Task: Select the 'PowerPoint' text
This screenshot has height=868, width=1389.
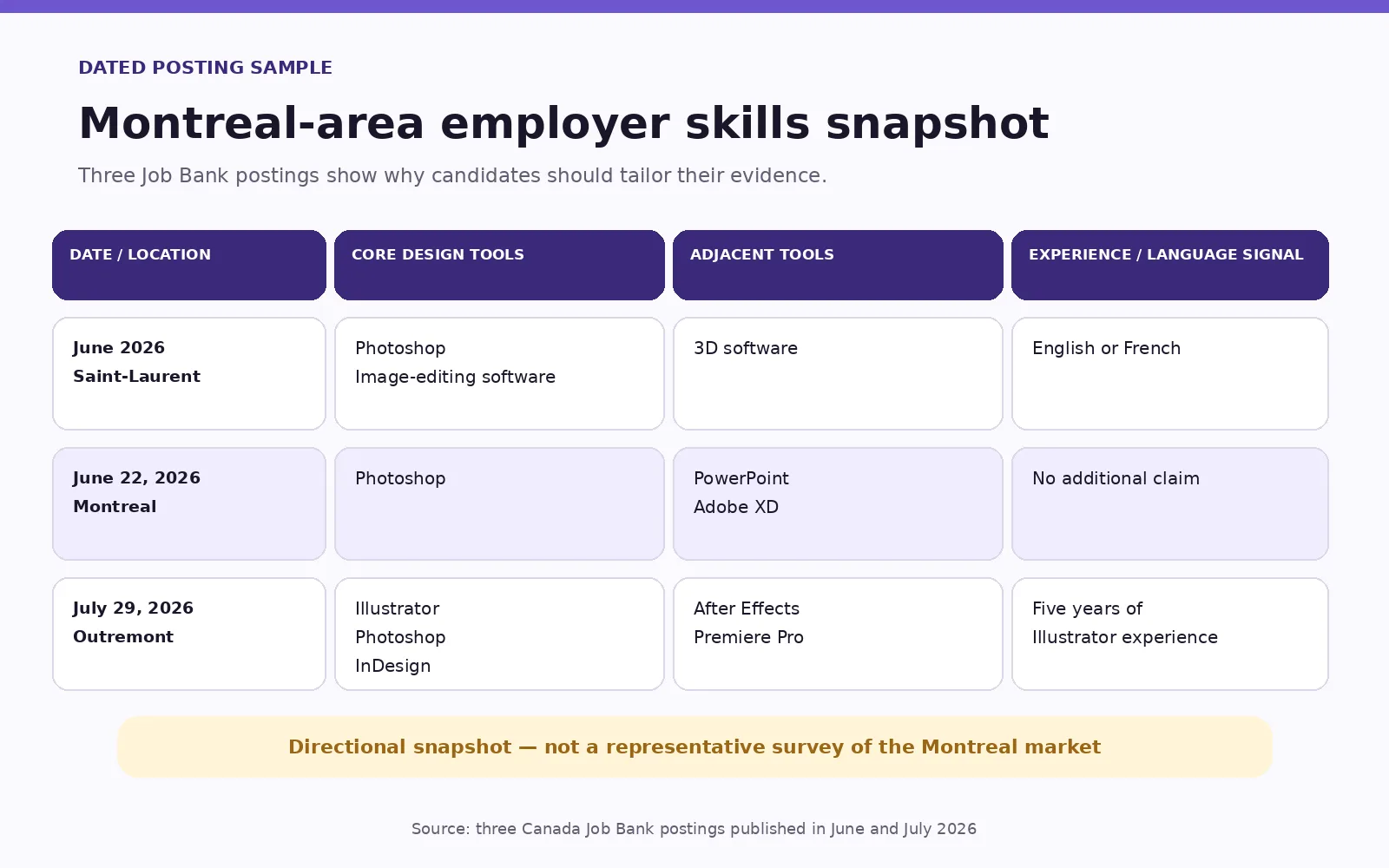Action: tap(741, 478)
